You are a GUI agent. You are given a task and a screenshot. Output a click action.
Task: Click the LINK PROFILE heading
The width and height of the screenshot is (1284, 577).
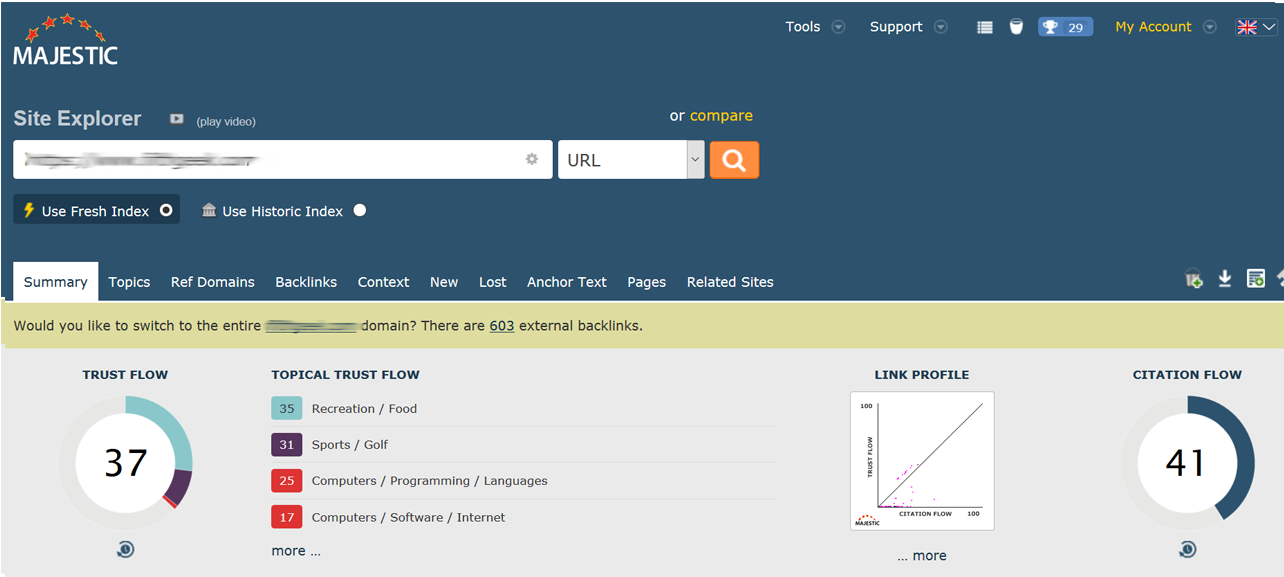[922, 375]
